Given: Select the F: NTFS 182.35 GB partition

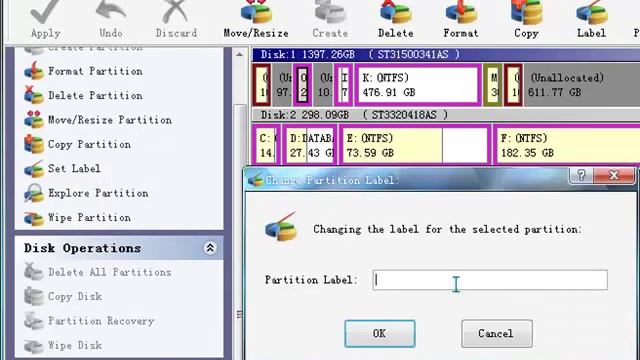Looking at the screenshot, I should click(567, 146).
